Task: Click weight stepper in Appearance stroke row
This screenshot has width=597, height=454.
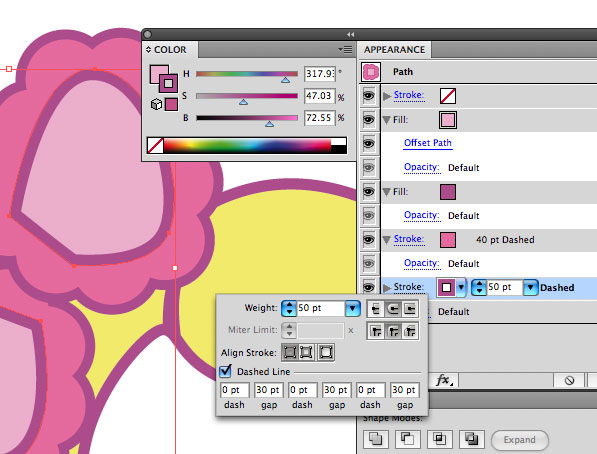Action: coord(479,287)
